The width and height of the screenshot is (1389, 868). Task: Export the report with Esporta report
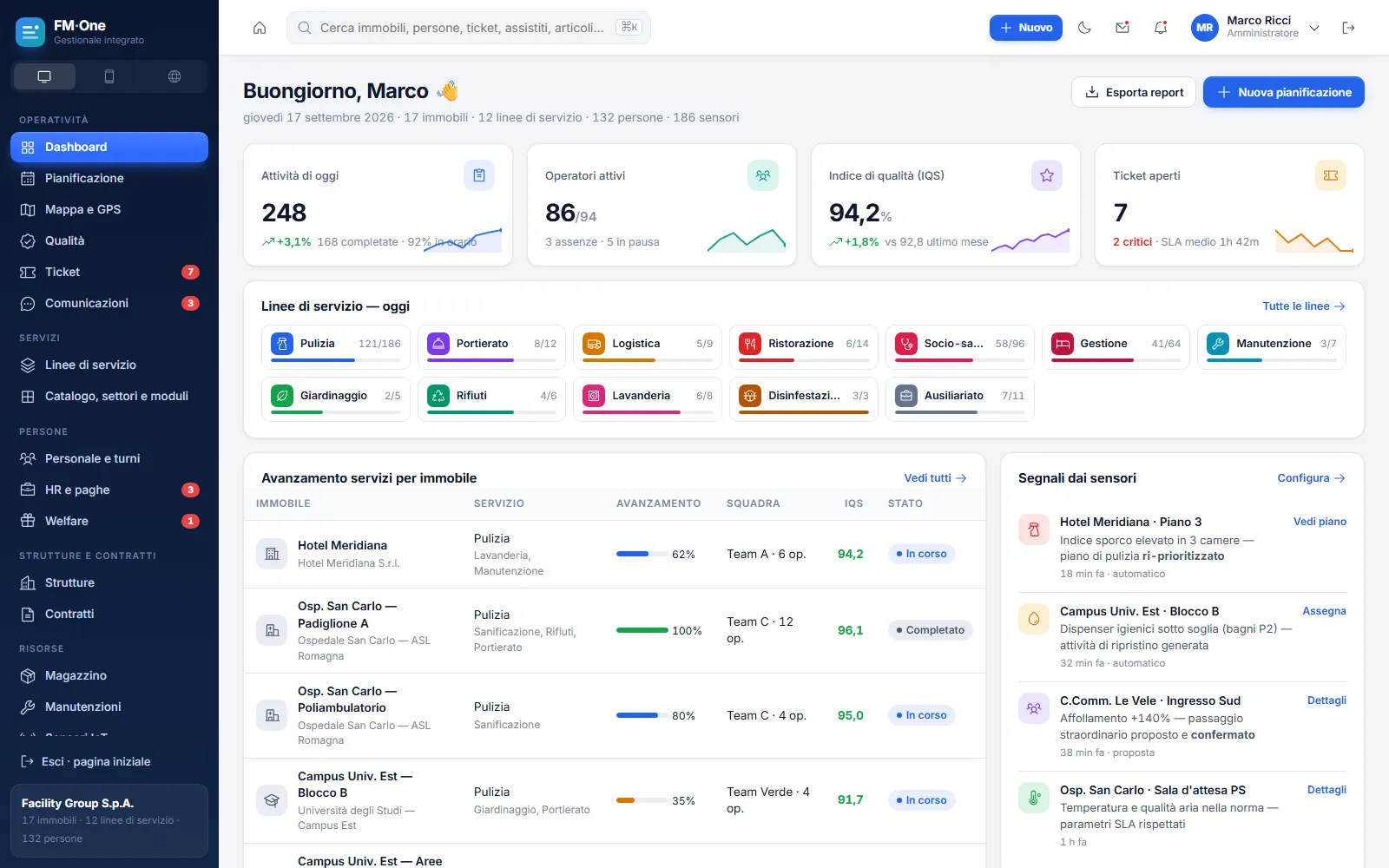[1134, 92]
